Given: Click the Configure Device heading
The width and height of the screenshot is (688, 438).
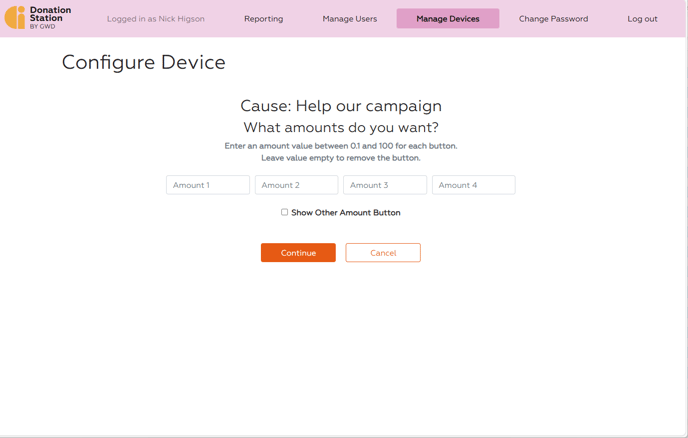Looking at the screenshot, I should 143,62.
